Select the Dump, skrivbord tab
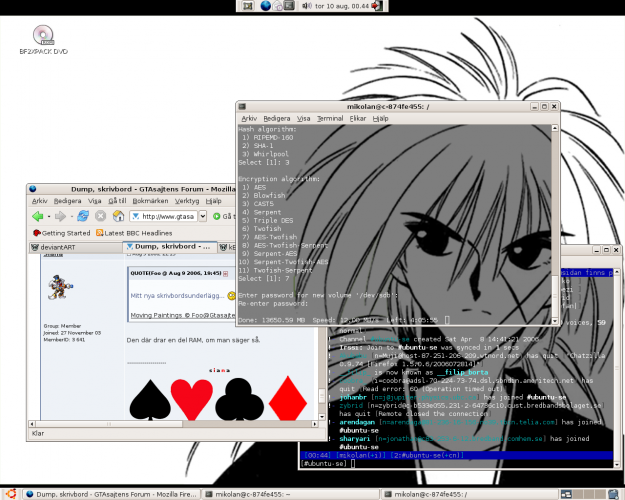The width and height of the screenshot is (625, 500). (x=170, y=246)
